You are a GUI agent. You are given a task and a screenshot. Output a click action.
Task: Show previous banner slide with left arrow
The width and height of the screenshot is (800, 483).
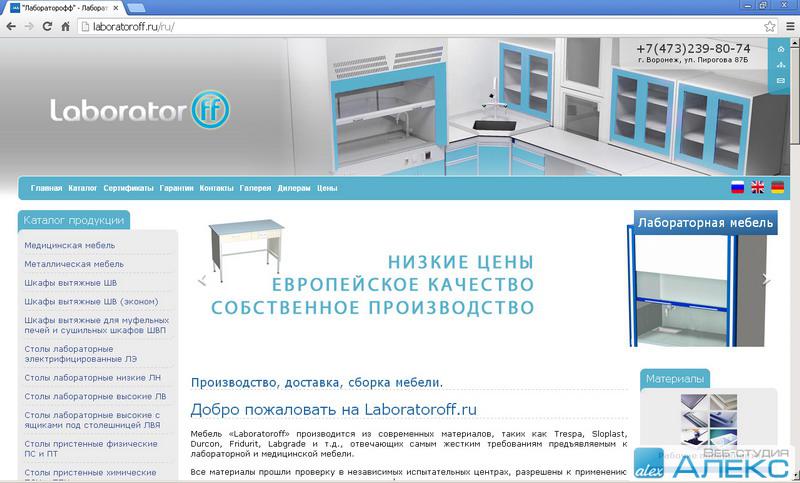(x=203, y=280)
